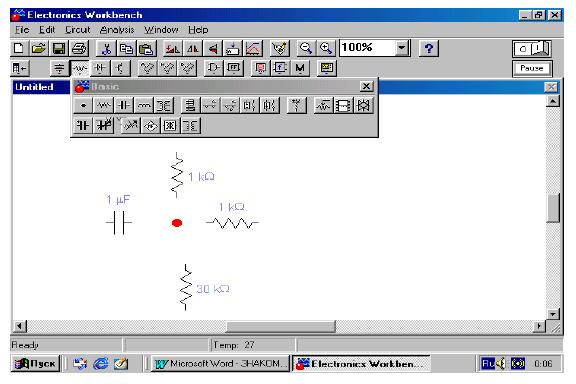576x384 pixels.
Task: Create a new circuit file
Action: coord(19,48)
